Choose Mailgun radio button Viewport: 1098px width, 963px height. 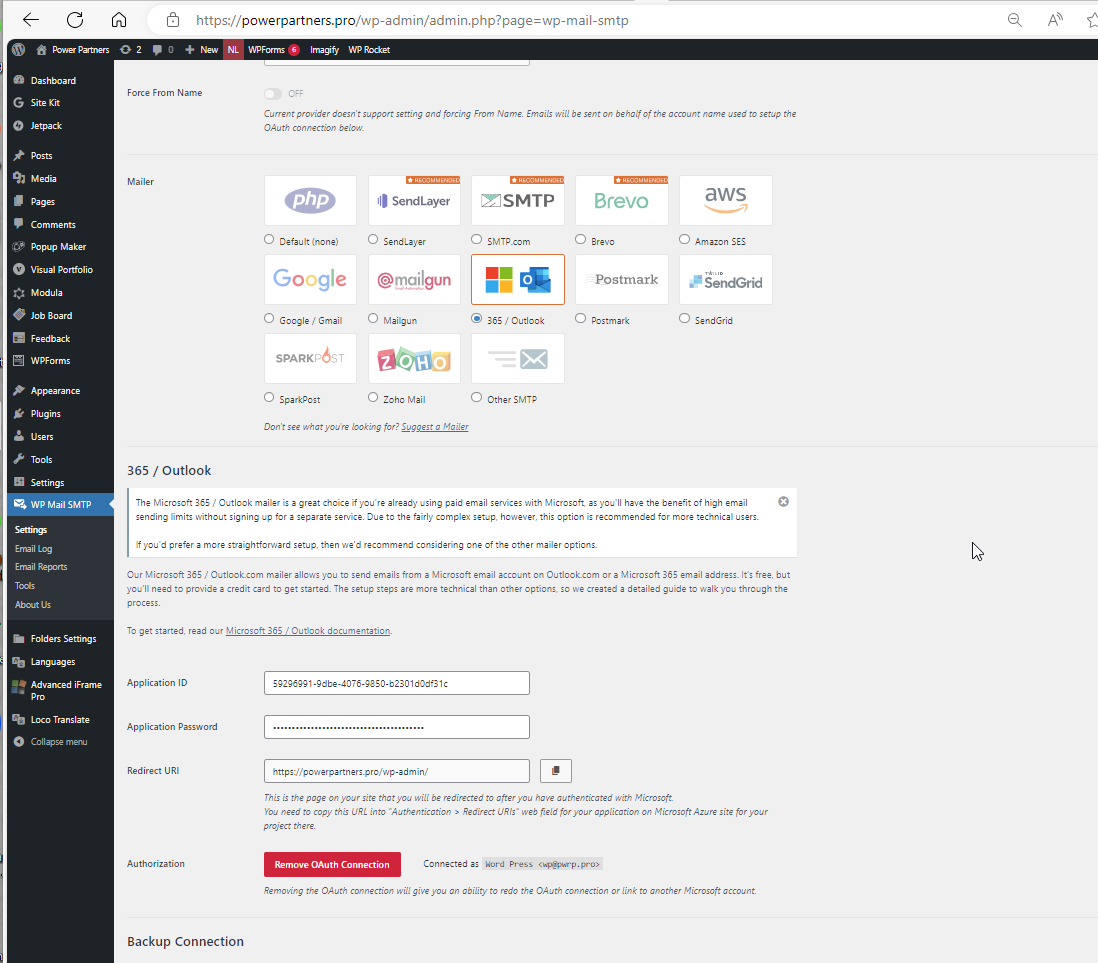click(373, 319)
